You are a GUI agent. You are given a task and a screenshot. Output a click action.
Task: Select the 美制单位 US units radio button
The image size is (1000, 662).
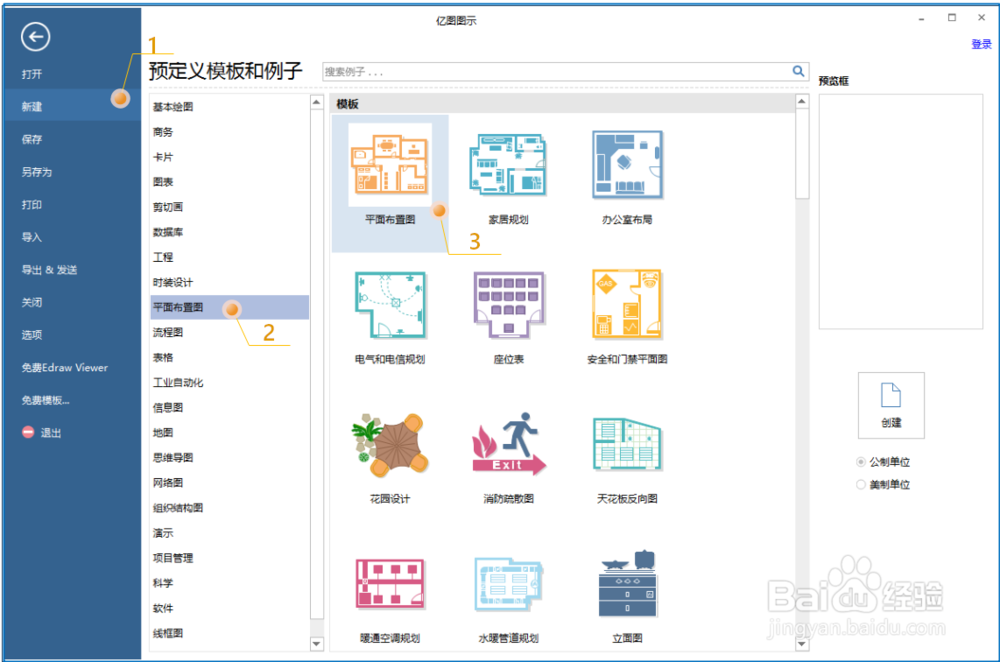861,485
